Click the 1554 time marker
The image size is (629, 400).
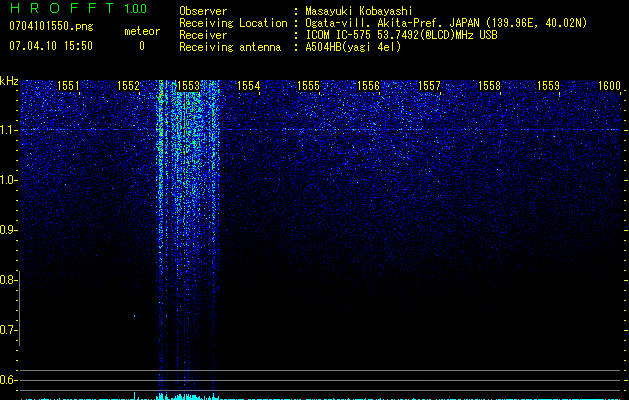click(x=248, y=86)
